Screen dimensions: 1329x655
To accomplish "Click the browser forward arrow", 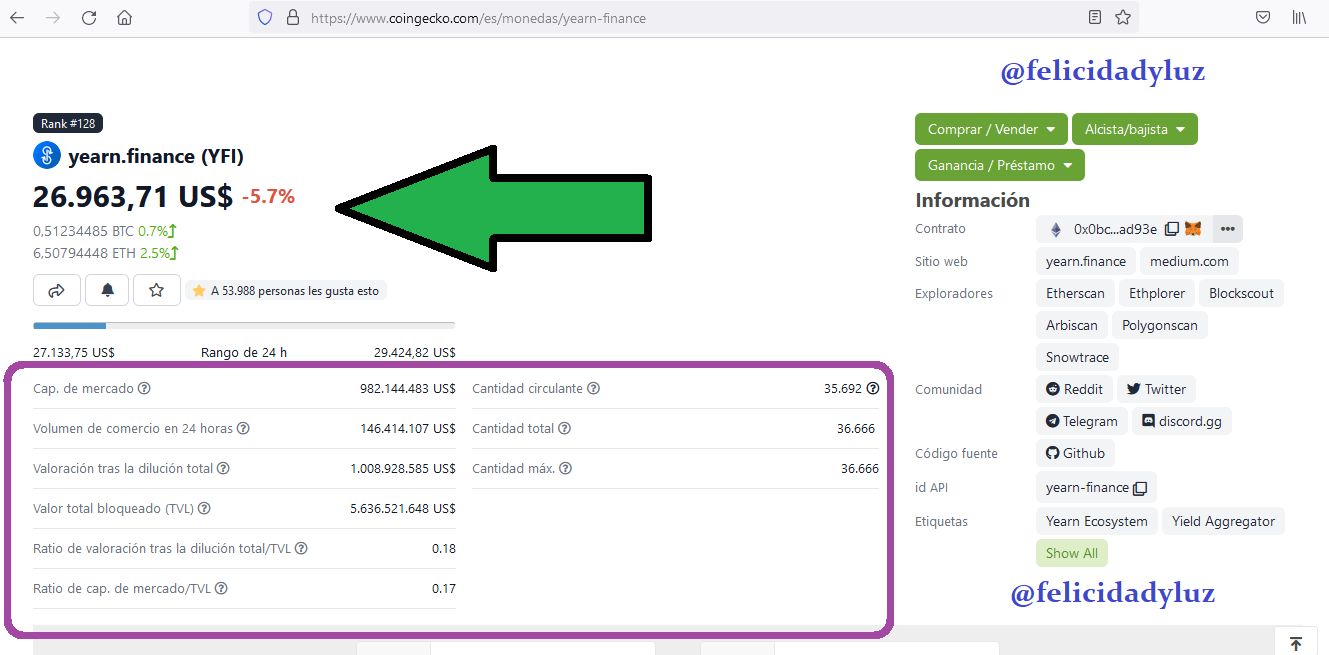I will [x=53, y=17].
